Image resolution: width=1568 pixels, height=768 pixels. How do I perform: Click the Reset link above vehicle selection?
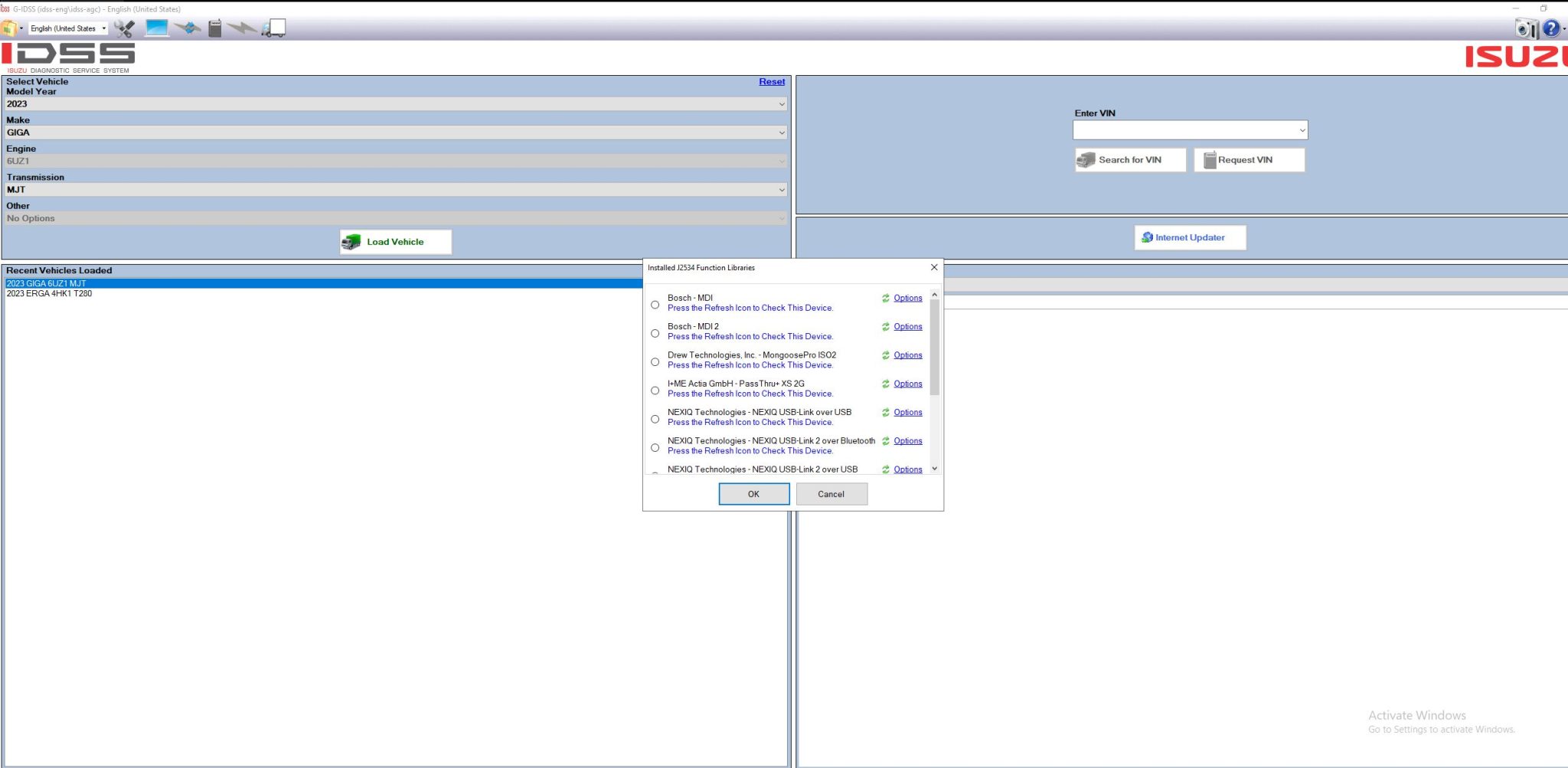pyautogui.click(x=772, y=81)
